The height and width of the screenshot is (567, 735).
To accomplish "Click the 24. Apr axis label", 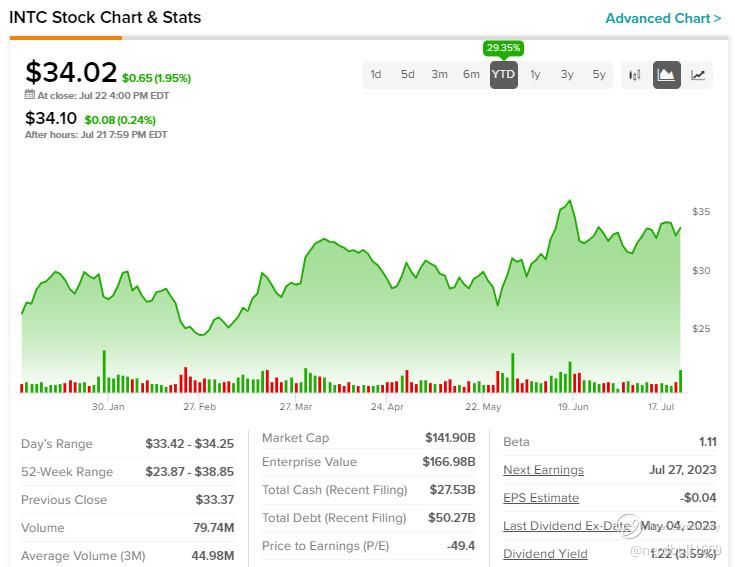I will [387, 407].
